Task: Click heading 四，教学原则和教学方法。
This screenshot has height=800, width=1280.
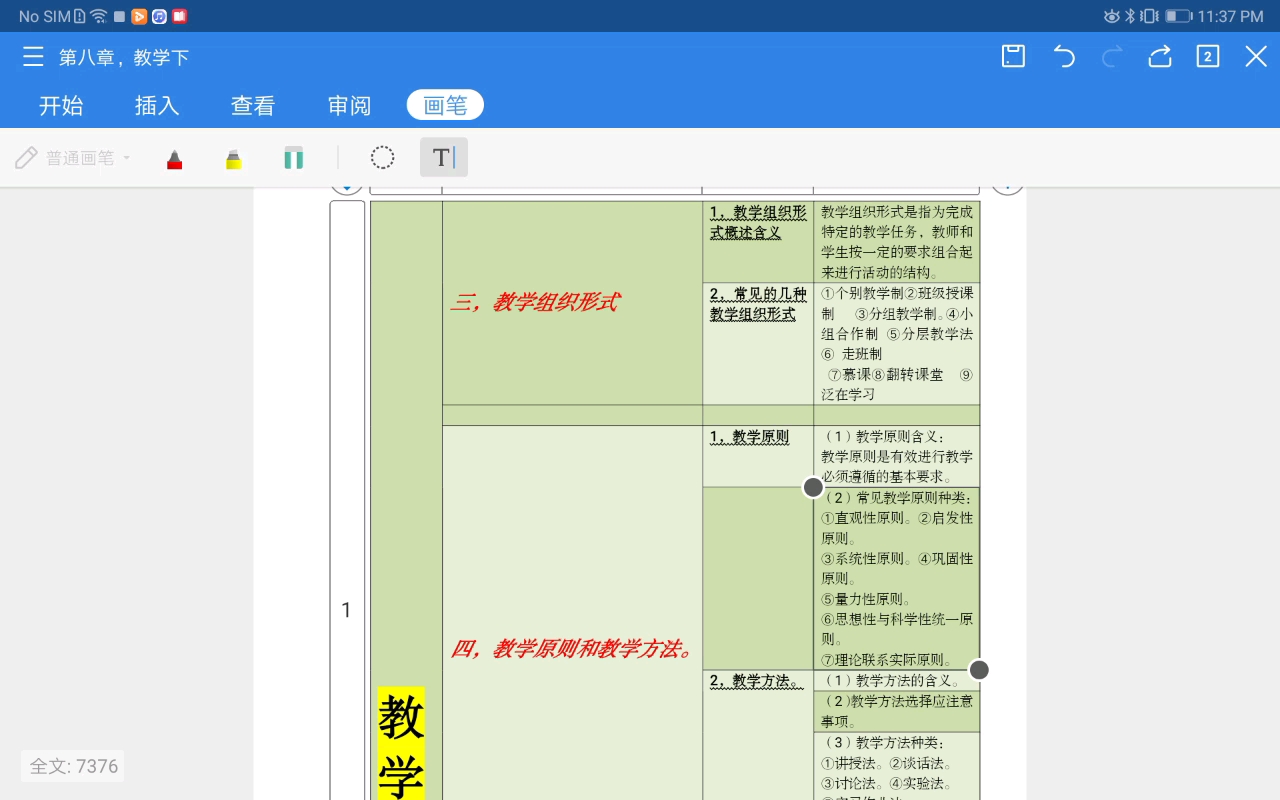Action: 573,649
